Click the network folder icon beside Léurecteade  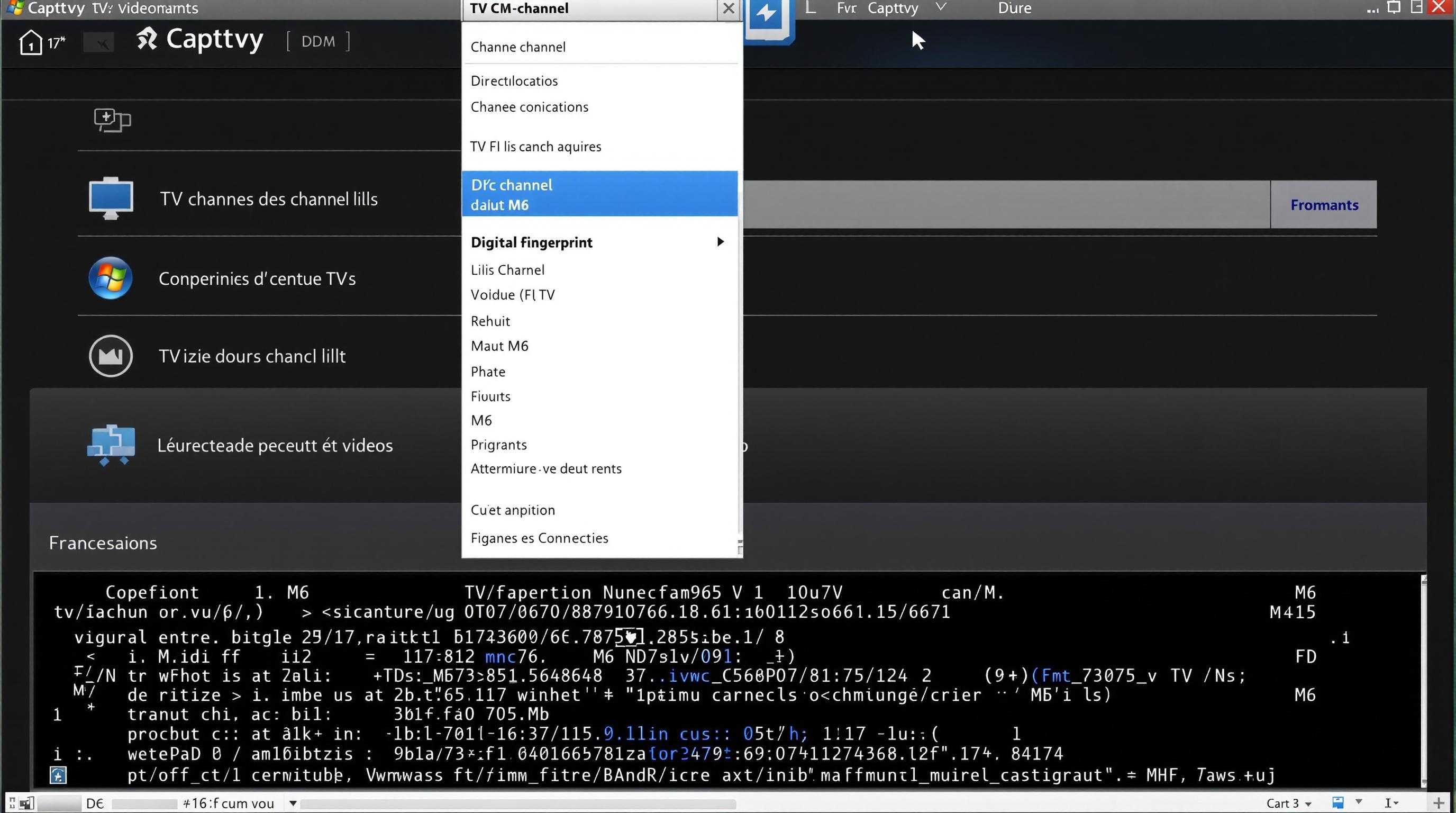pos(111,445)
